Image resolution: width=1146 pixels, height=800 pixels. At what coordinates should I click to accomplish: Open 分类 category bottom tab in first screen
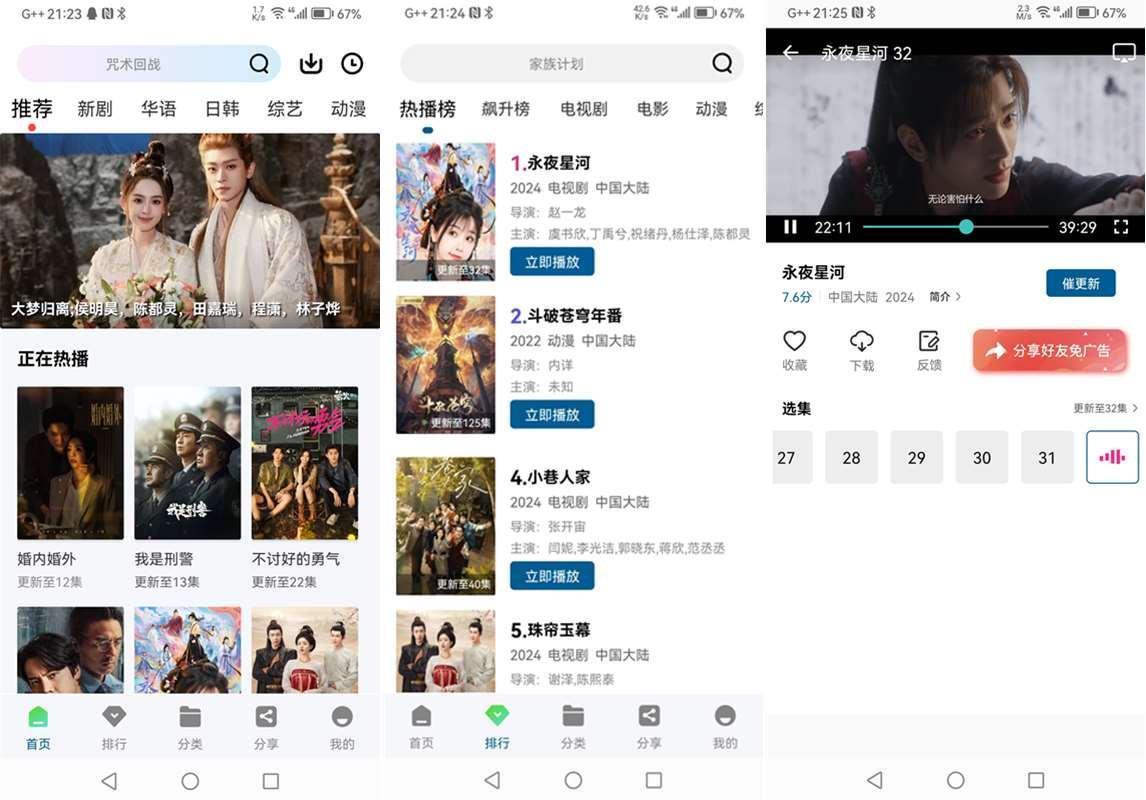(x=190, y=727)
